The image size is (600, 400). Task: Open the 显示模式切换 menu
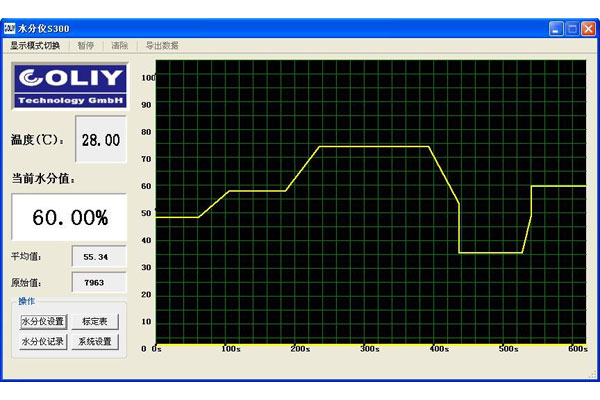tap(35, 46)
